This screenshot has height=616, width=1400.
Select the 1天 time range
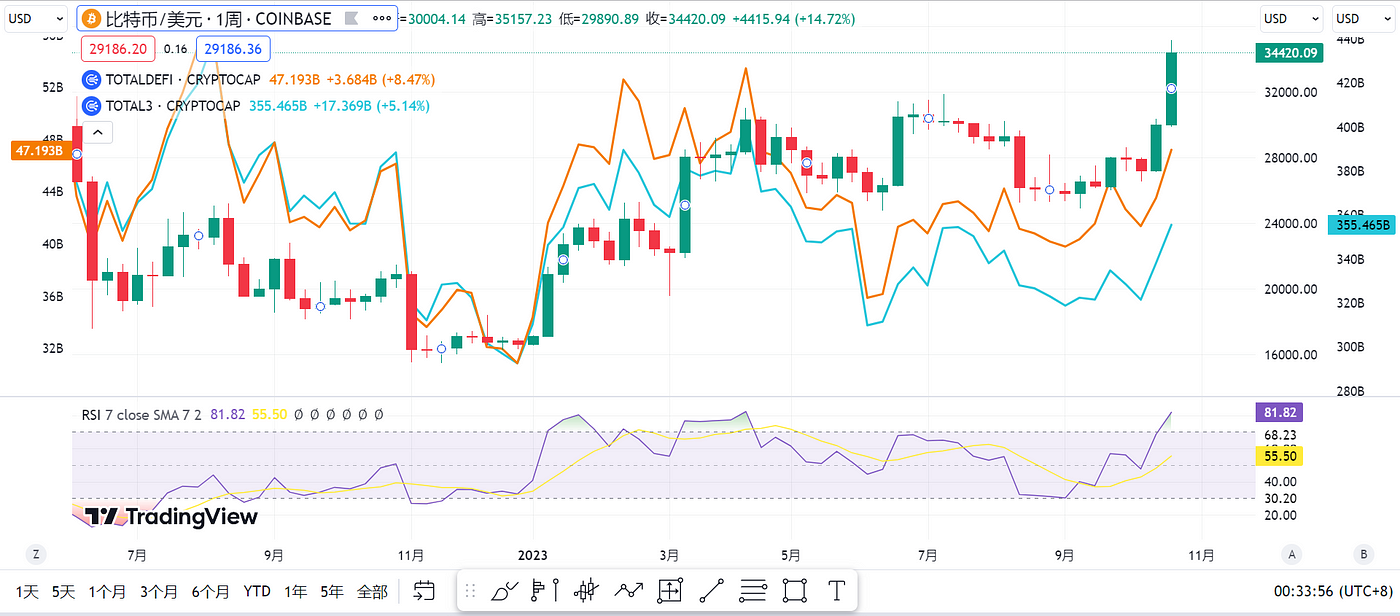coord(27,591)
